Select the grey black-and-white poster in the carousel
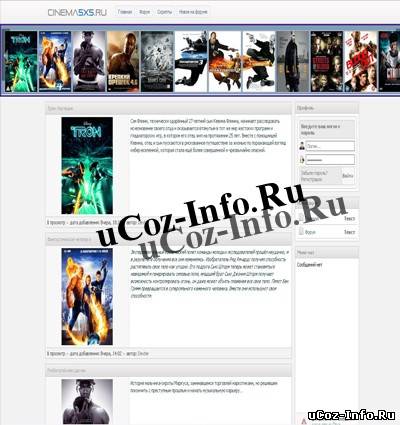Image resolution: width=400 pixels, height=425 pixels. pos(157,61)
